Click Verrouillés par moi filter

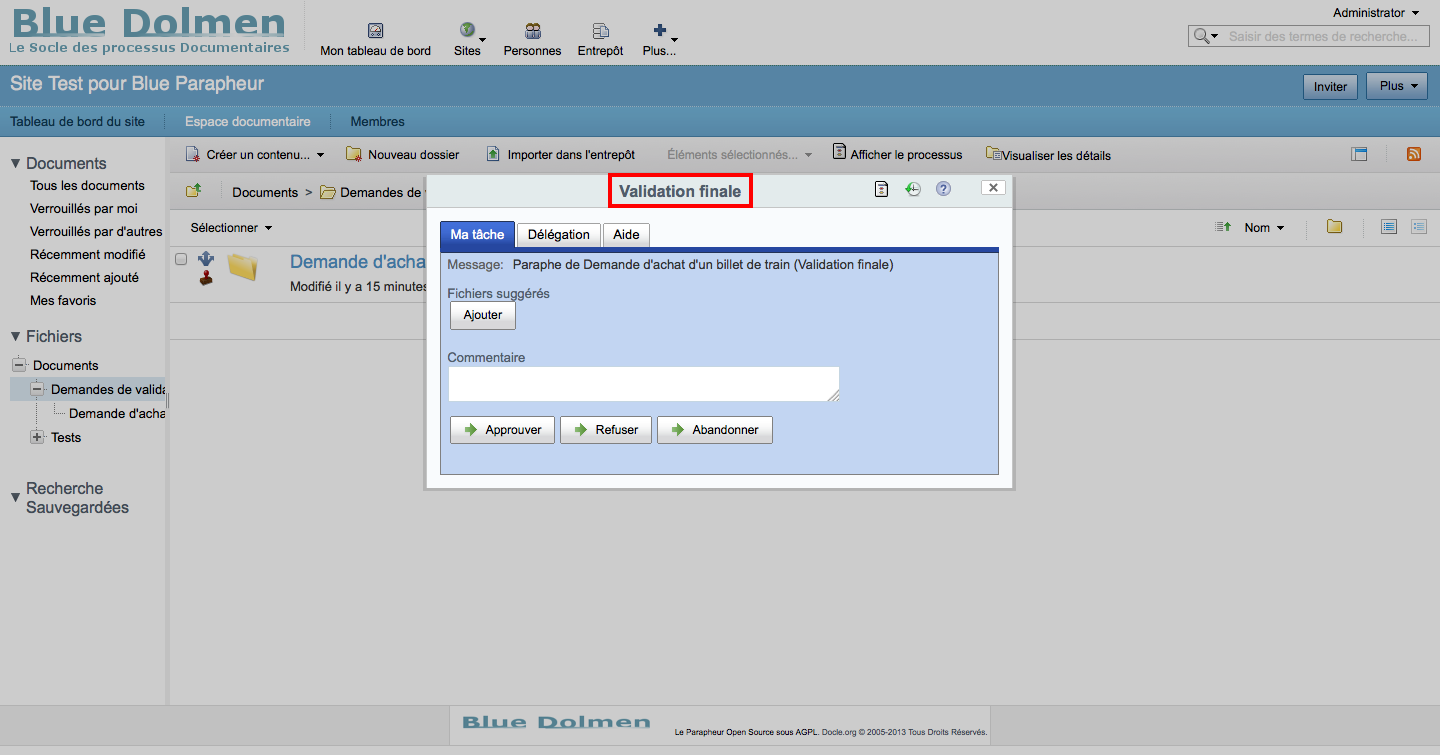(x=84, y=208)
